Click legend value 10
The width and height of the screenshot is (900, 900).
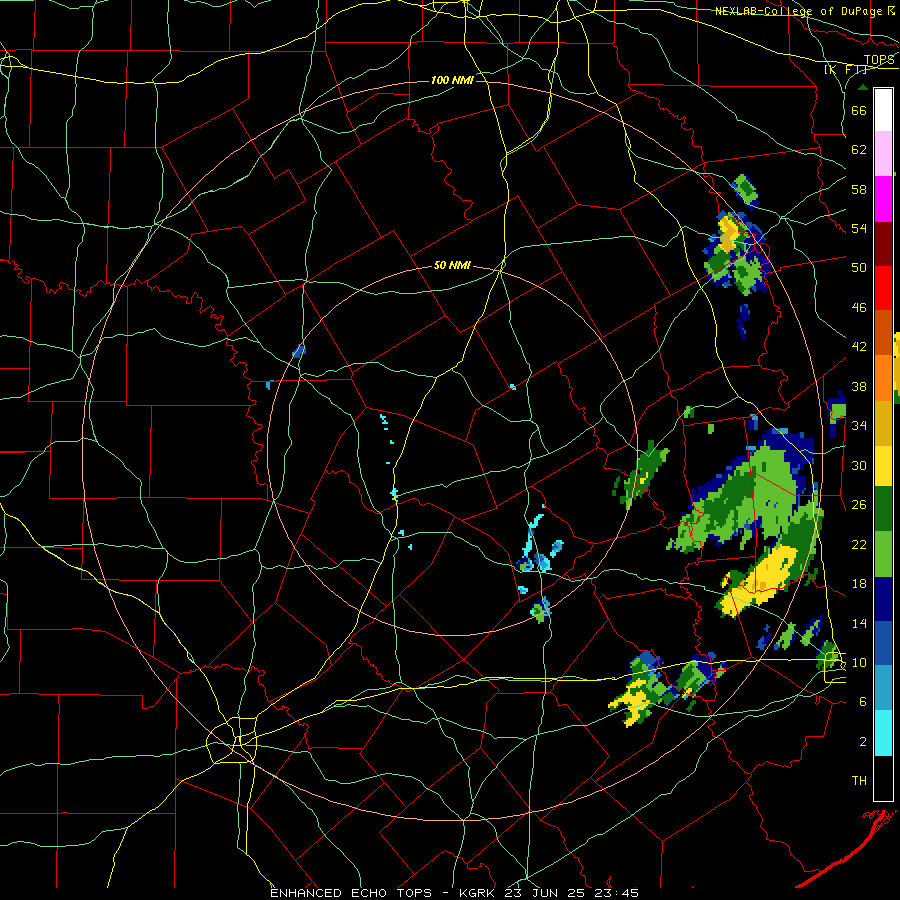pyautogui.click(x=859, y=662)
